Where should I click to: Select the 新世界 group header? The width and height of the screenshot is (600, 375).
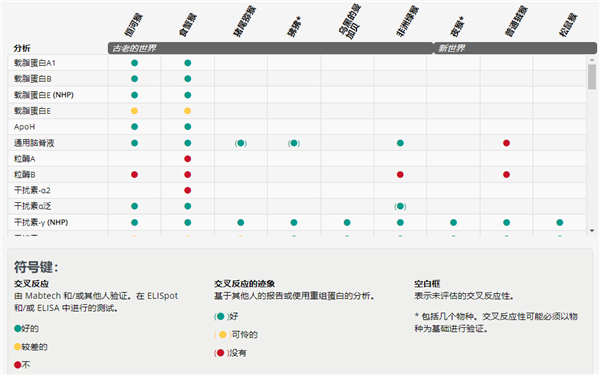coord(515,48)
